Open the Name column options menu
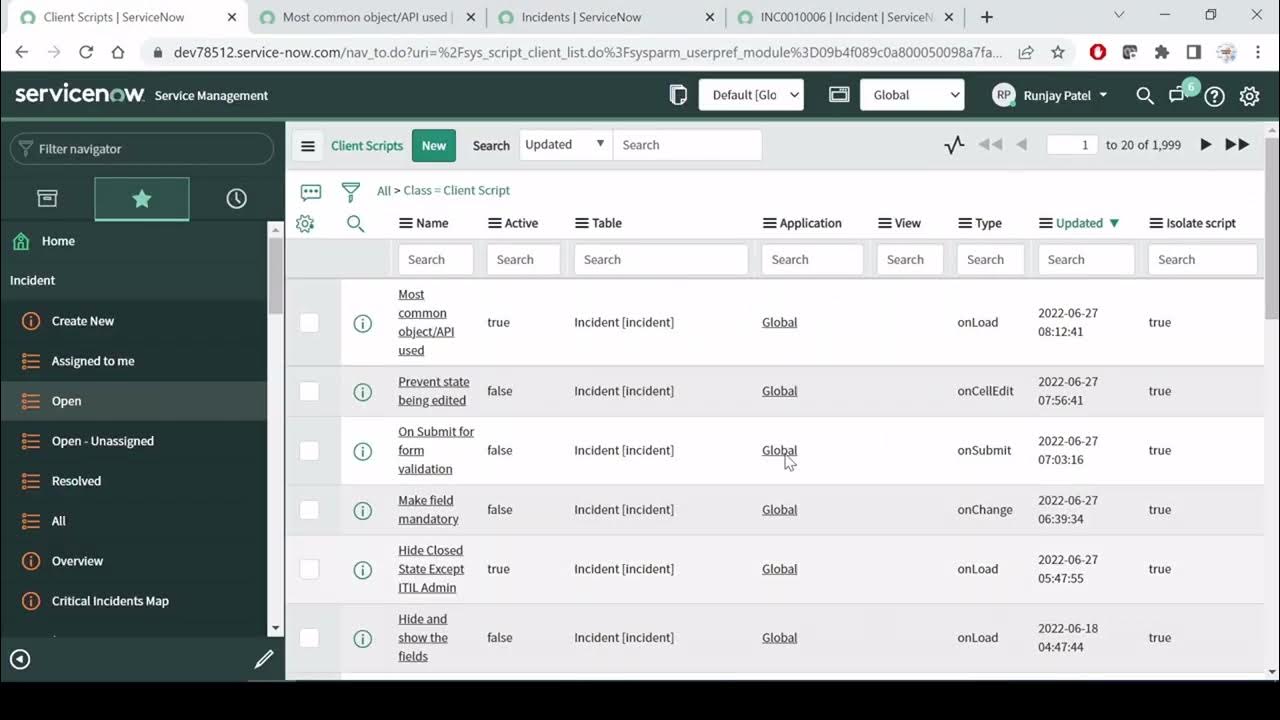The image size is (1280, 720). click(406, 223)
